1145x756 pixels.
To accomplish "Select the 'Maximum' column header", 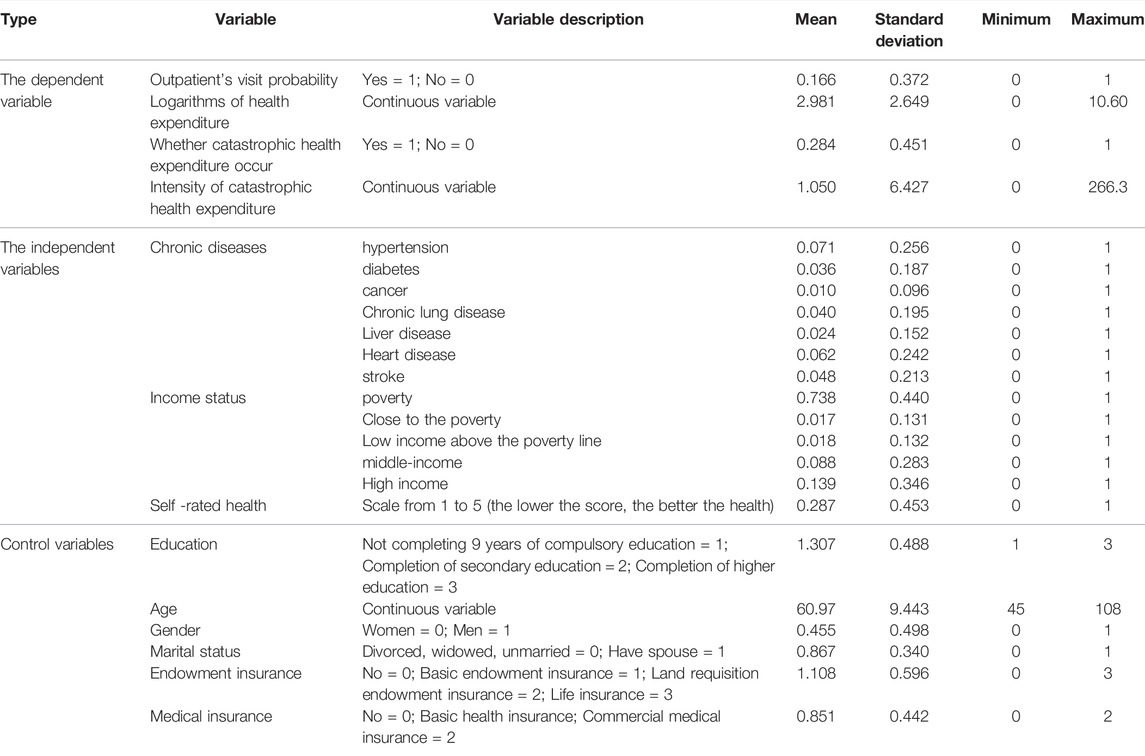I will pyautogui.click(x=1108, y=20).
